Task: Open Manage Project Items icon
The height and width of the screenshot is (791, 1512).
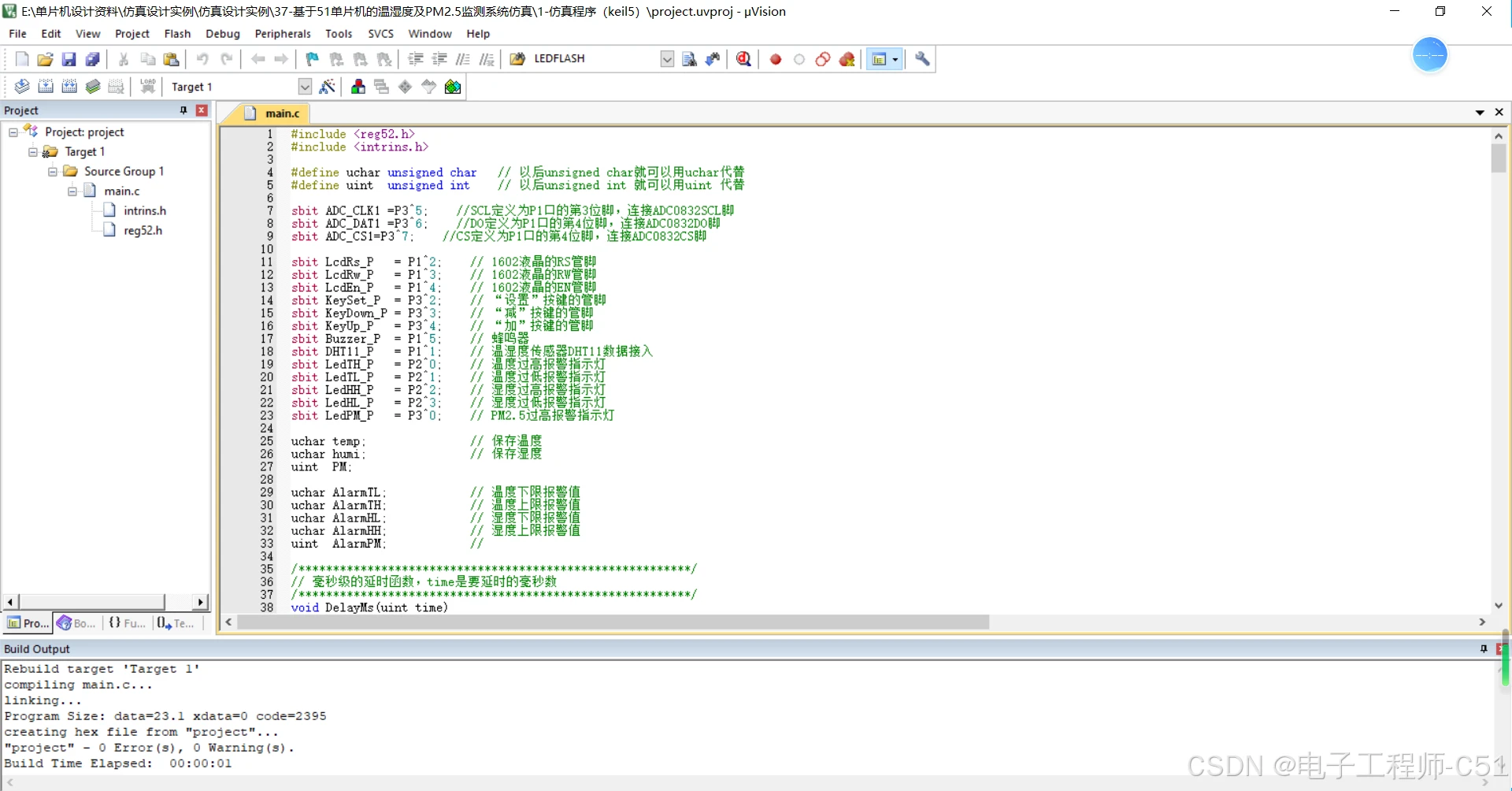Action: (x=358, y=87)
